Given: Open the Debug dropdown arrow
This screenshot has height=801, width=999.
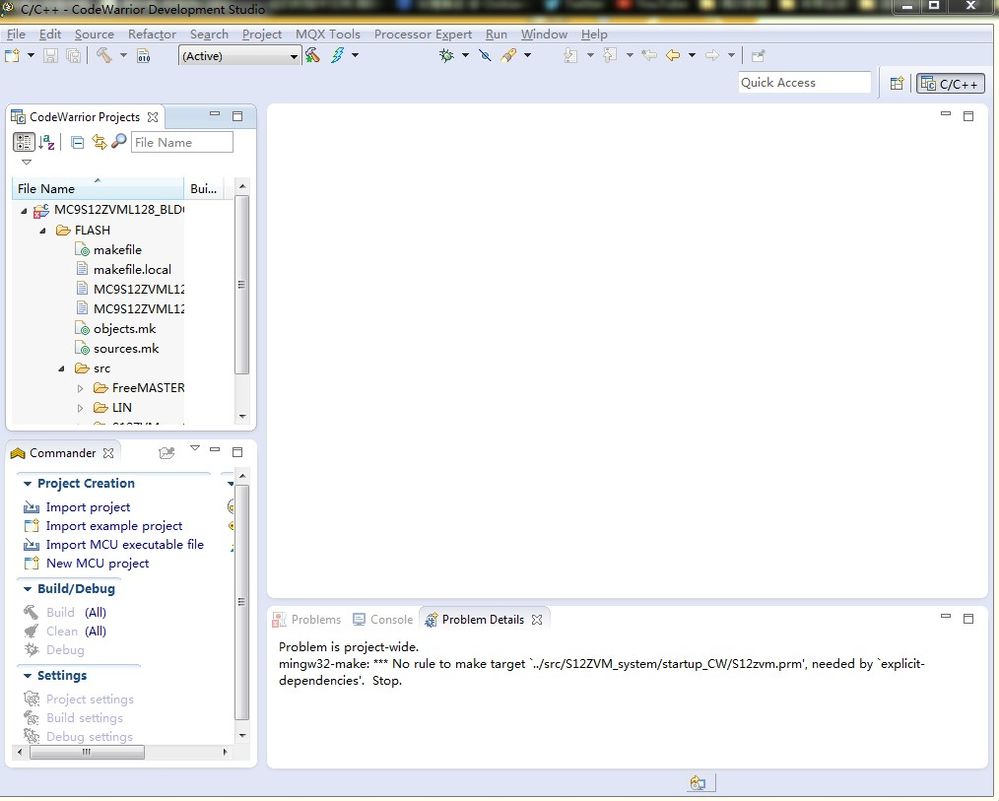Looking at the screenshot, I should tap(466, 55).
